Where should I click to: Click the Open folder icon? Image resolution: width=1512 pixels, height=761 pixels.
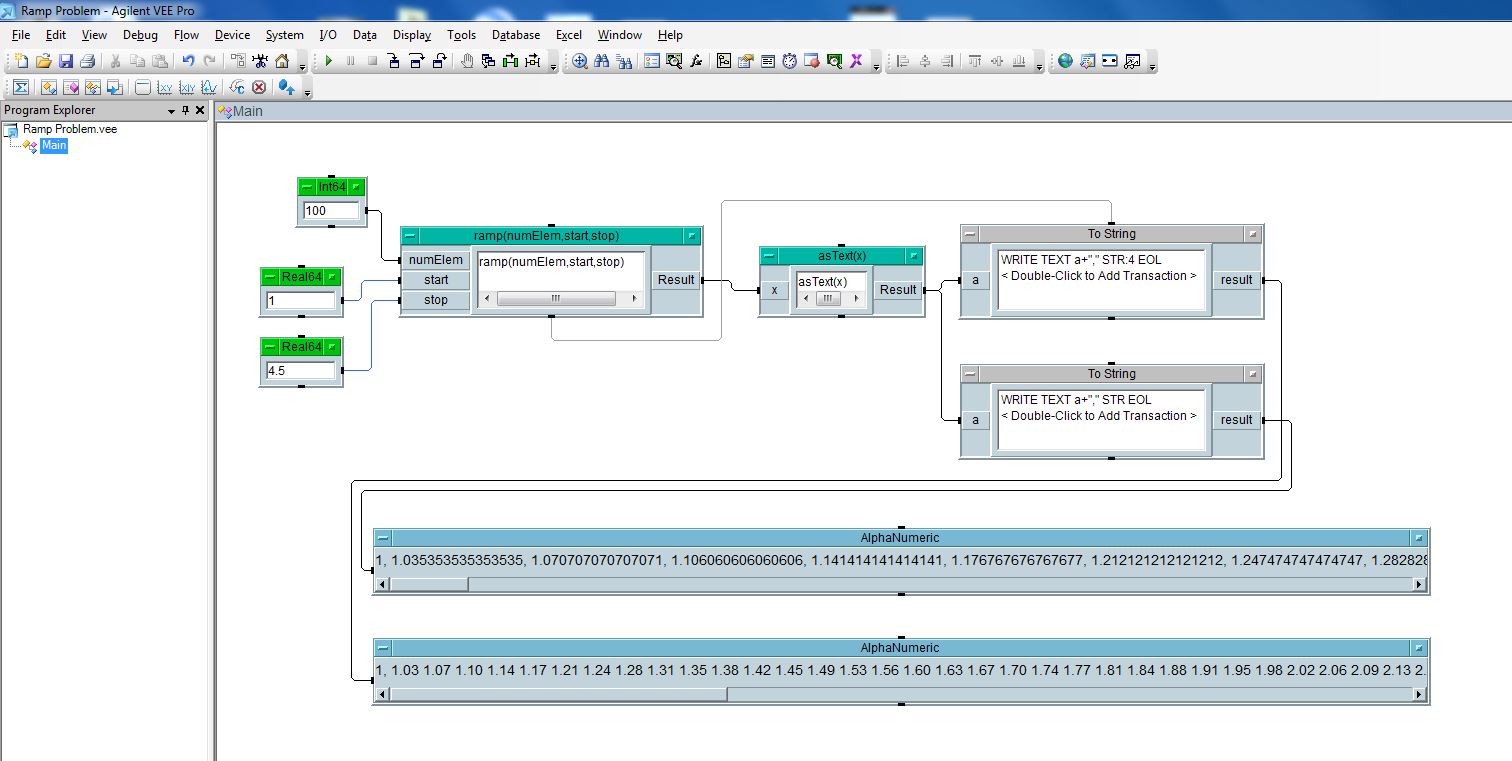pyautogui.click(x=43, y=61)
